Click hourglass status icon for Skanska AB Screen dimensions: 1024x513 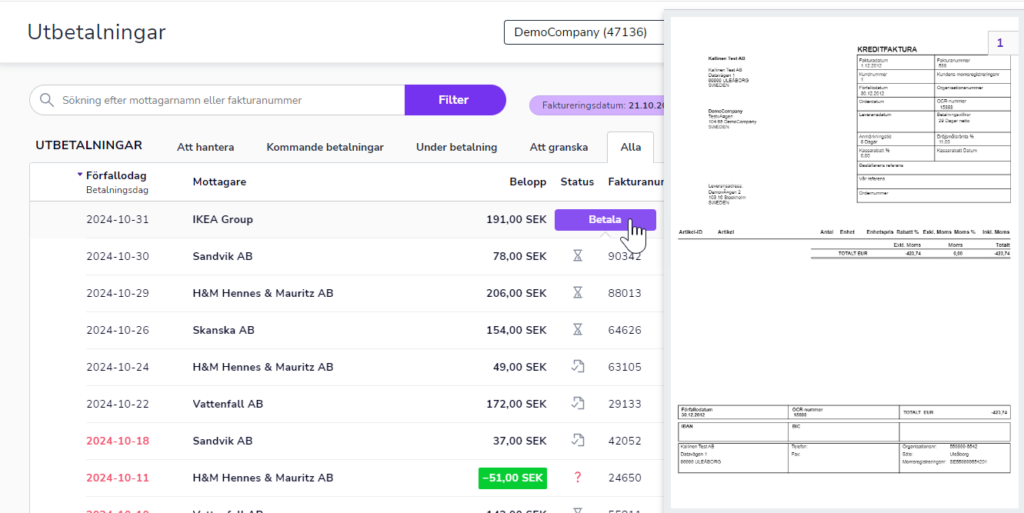coord(577,330)
